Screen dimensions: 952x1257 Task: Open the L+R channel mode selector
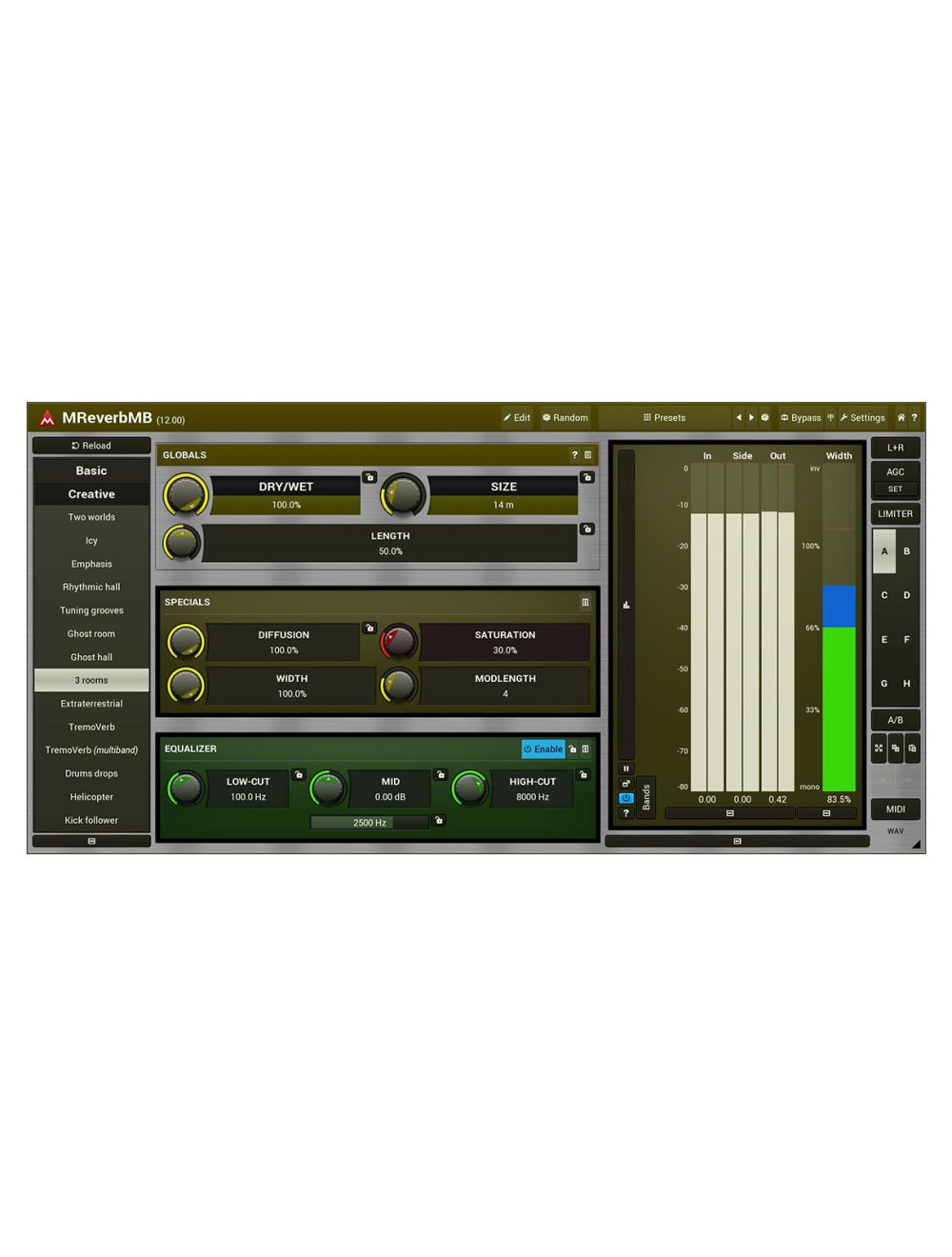click(895, 448)
